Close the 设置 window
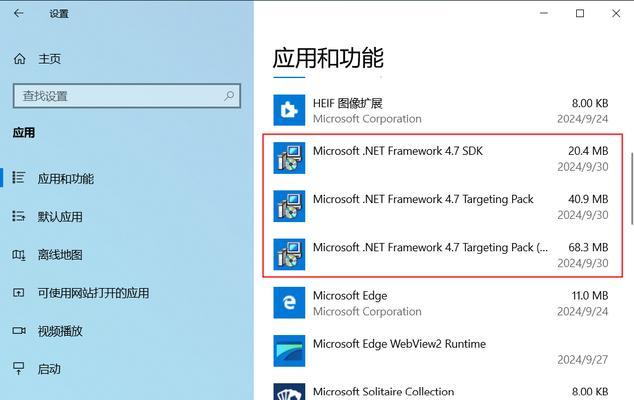This screenshot has width=634, height=400. pos(616,13)
